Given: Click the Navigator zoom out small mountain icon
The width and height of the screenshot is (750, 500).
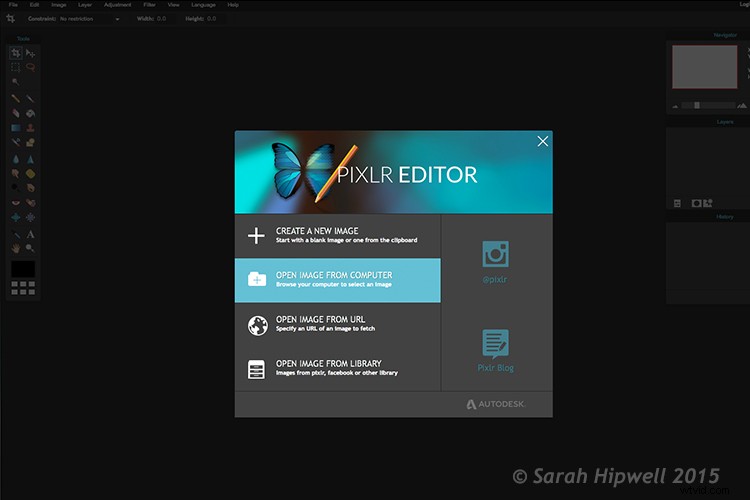Looking at the screenshot, I should click(x=675, y=106).
